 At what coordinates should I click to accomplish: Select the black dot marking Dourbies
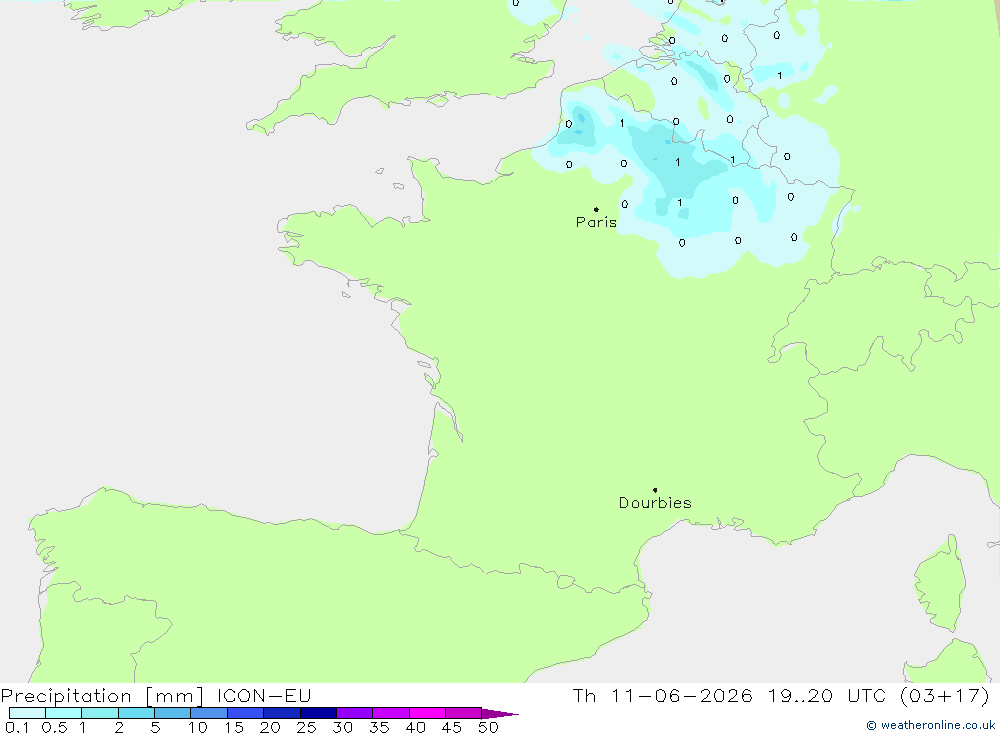click(655, 490)
